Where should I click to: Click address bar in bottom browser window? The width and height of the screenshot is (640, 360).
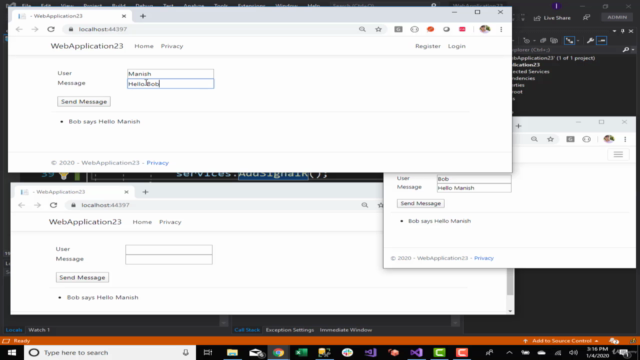pos(212,205)
